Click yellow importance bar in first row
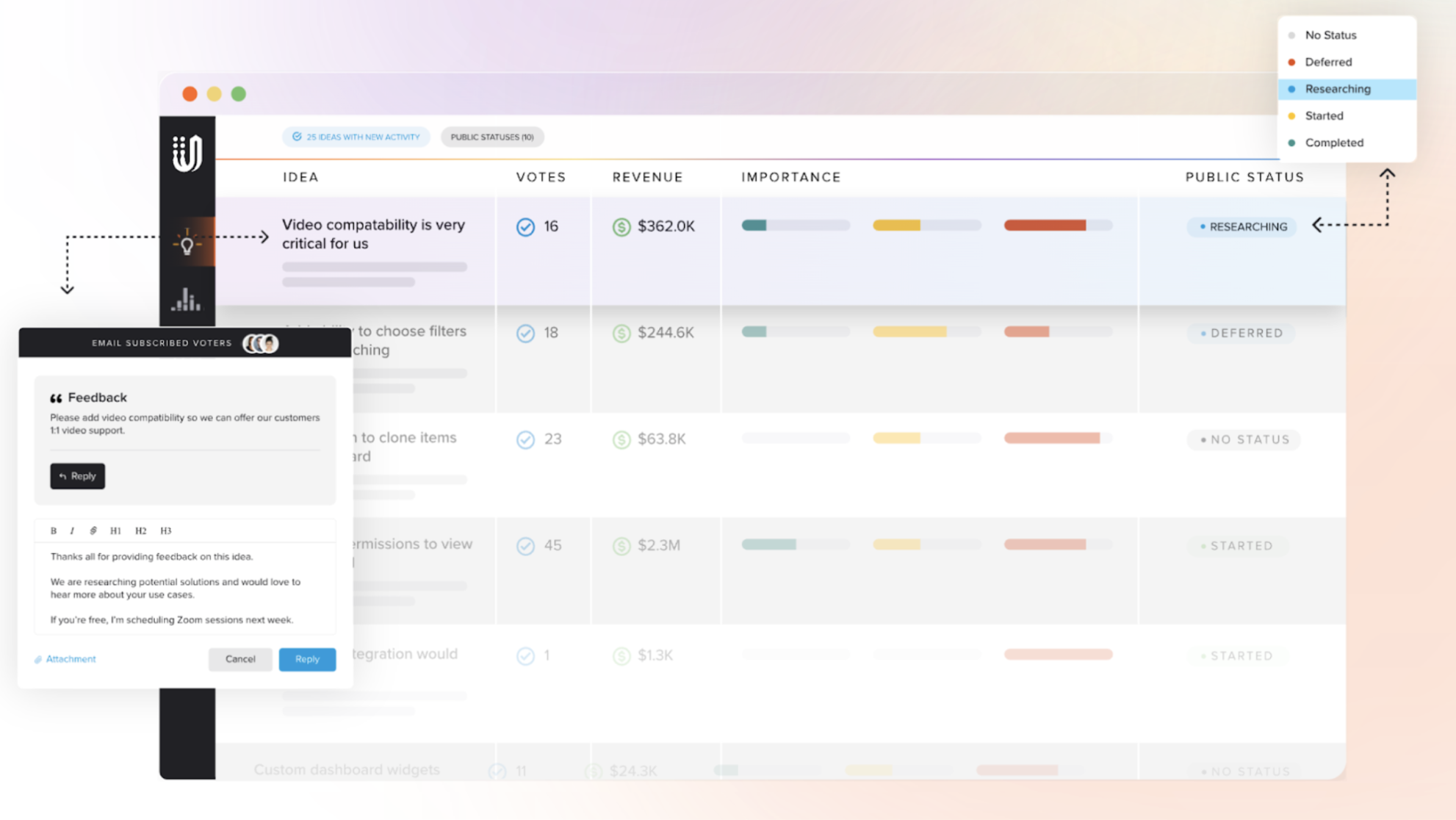 [926, 226]
